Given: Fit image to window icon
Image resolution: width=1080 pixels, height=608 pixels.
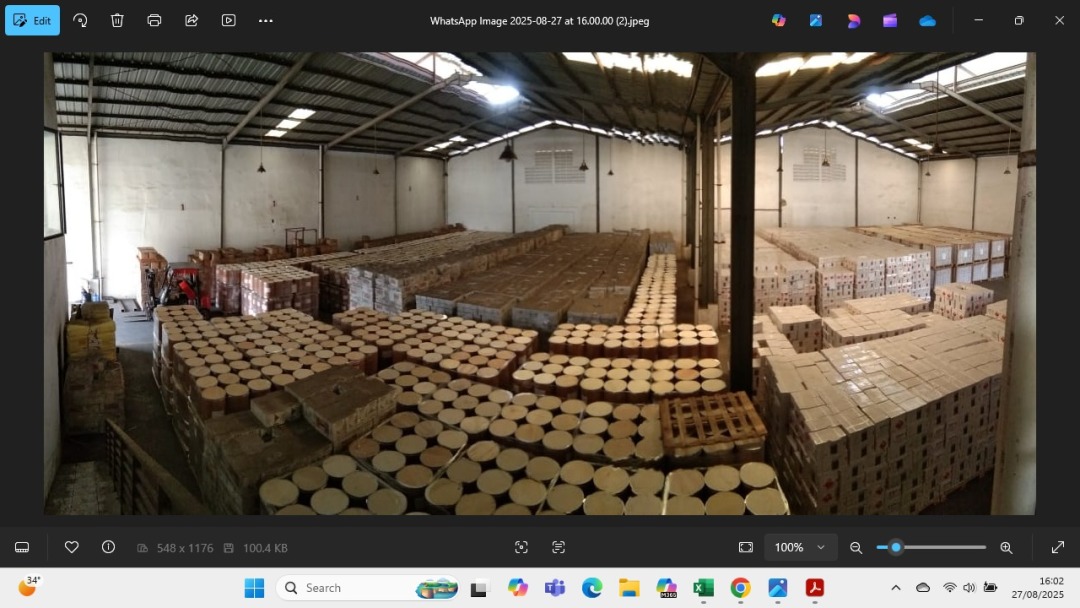Looking at the screenshot, I should pyautogui.click(x=745, y=547).
